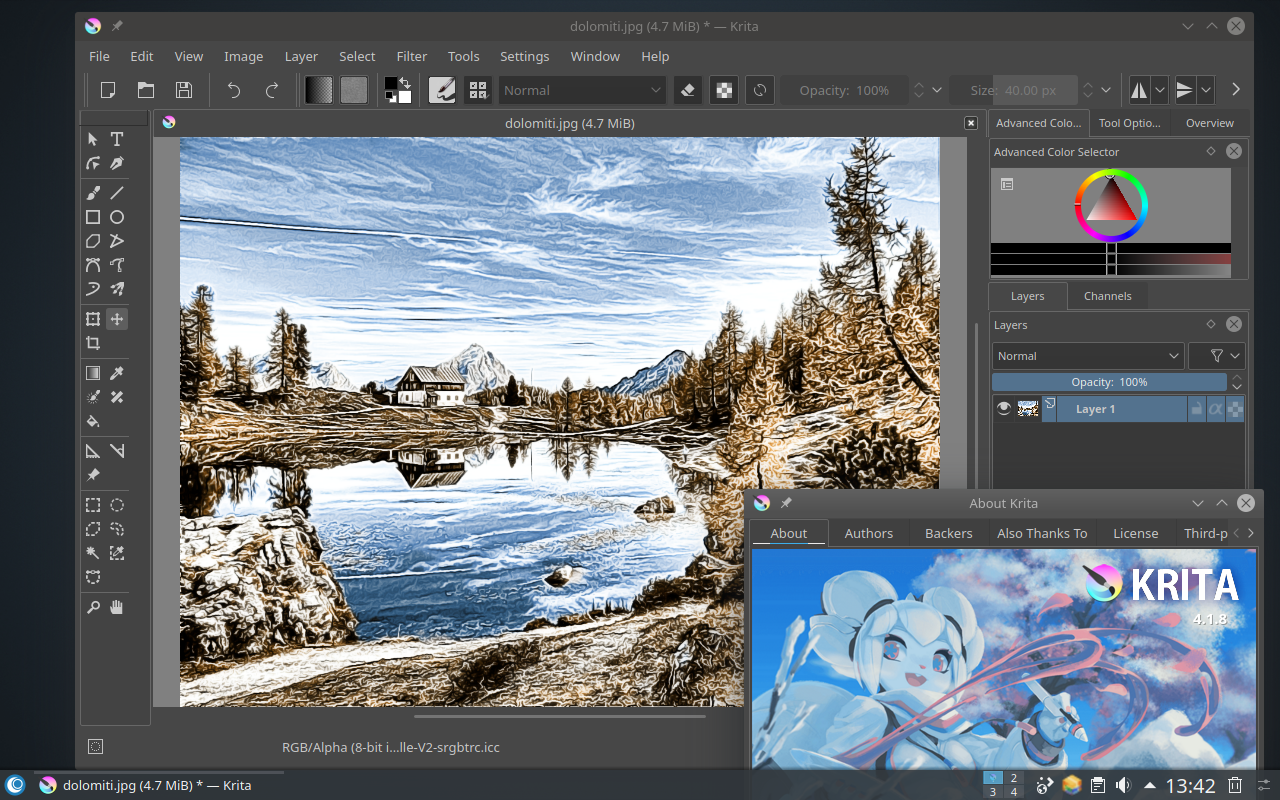The width and height of the screenshot is (1280, 800).
Task: Select the Freehand Brush tool
Action: coord(93,193)
